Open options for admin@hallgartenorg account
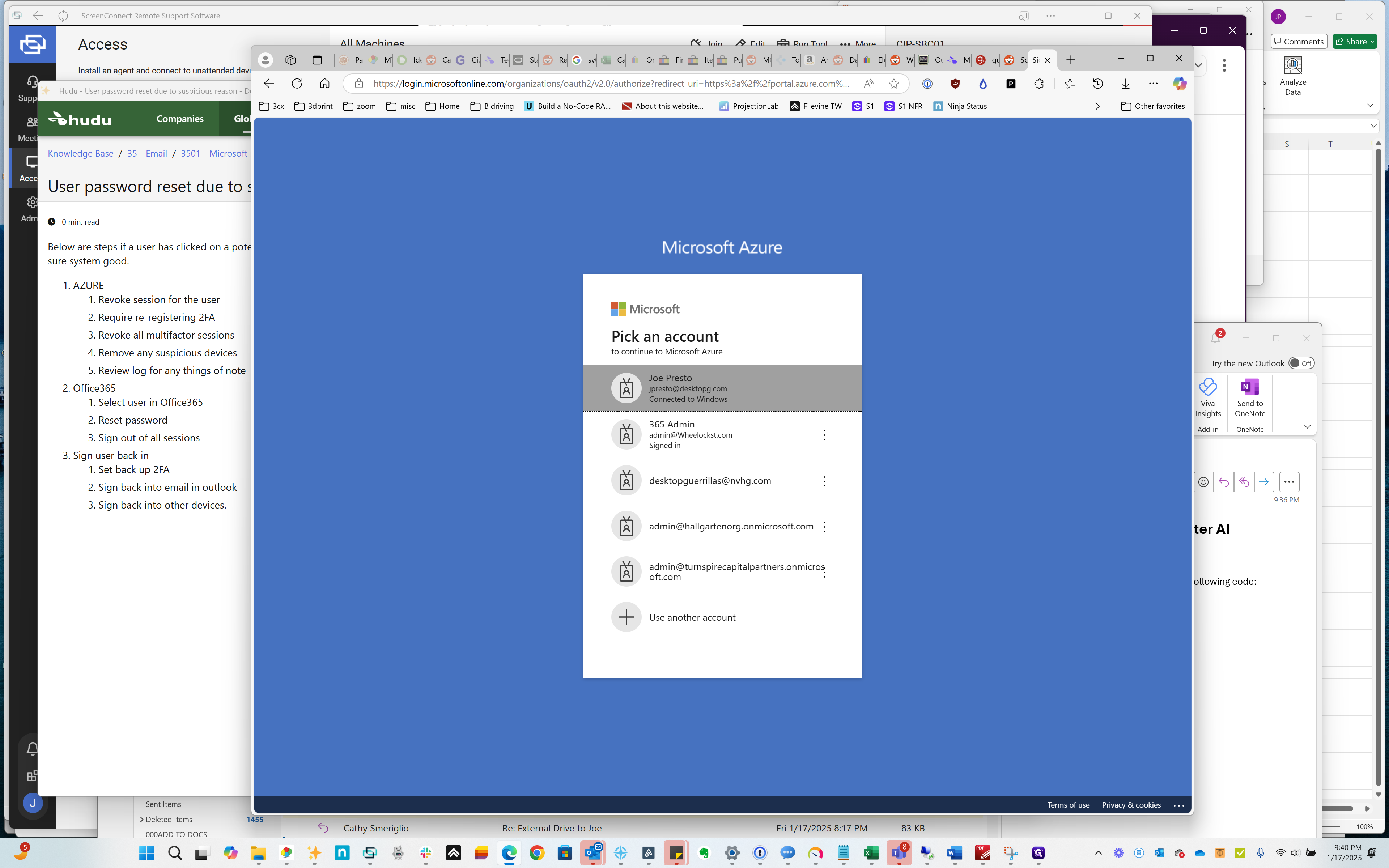1389x868 pixels. point(825,527)
